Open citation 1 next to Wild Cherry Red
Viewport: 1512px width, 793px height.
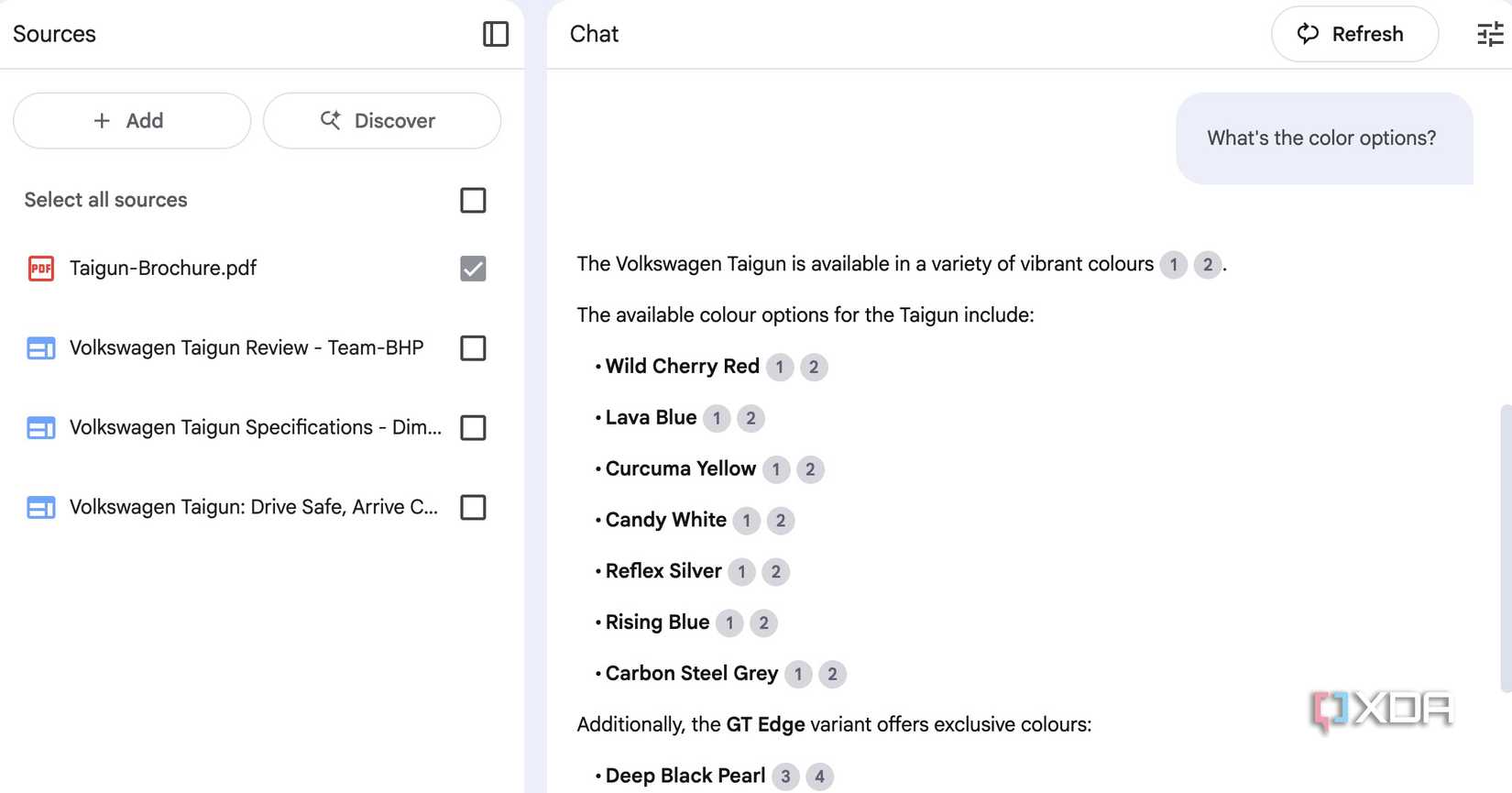click(780, 367)
